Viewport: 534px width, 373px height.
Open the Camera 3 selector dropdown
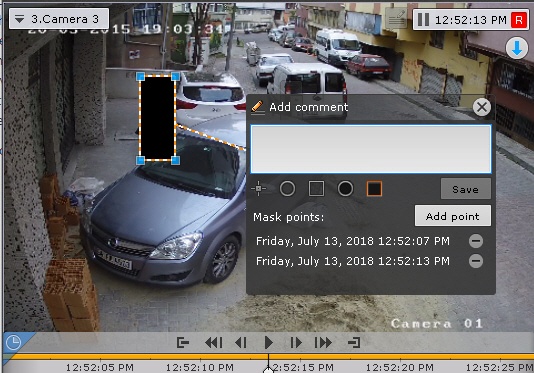[59, 19]
